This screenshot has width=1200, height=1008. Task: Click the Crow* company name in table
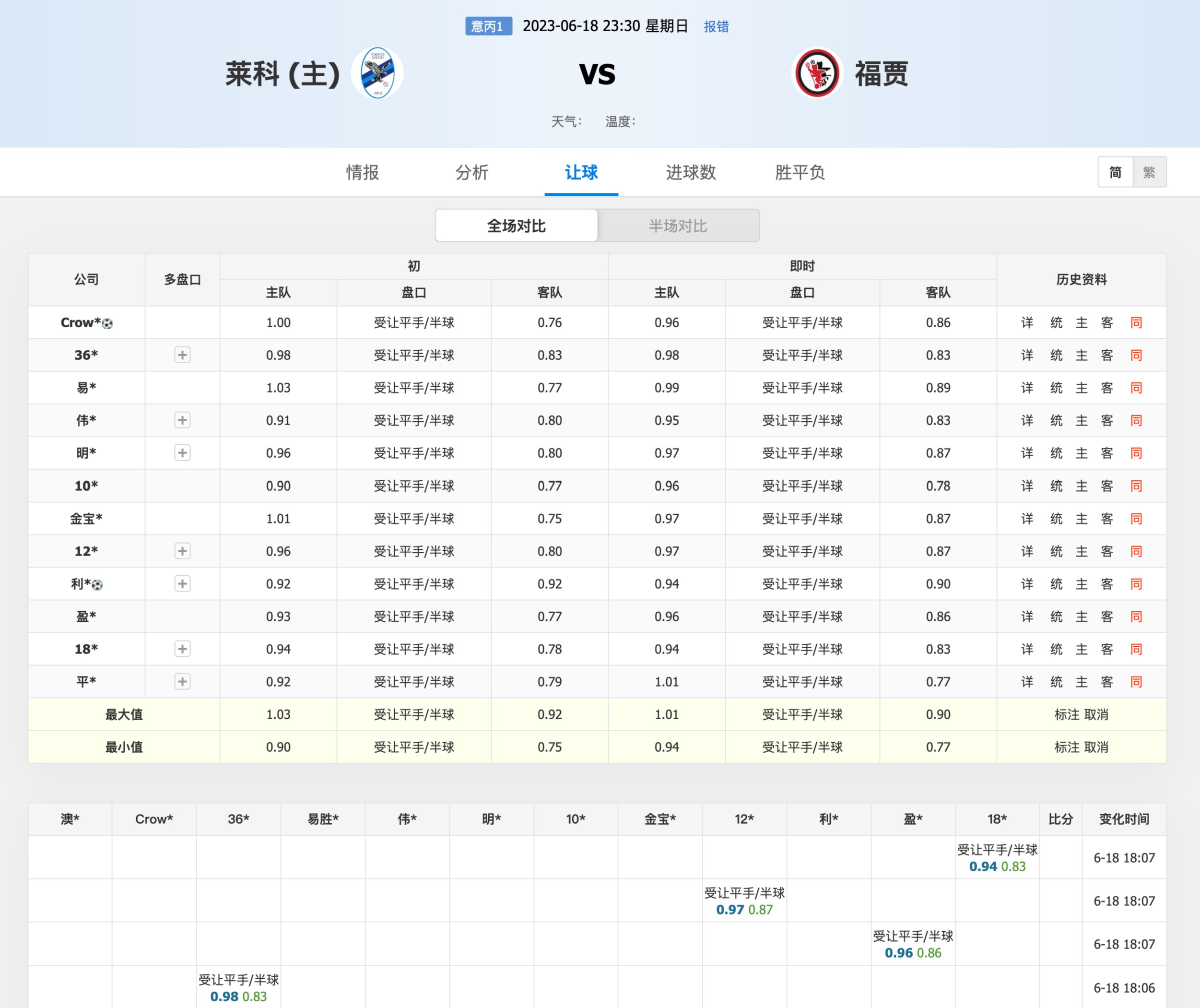pos(81,322)
